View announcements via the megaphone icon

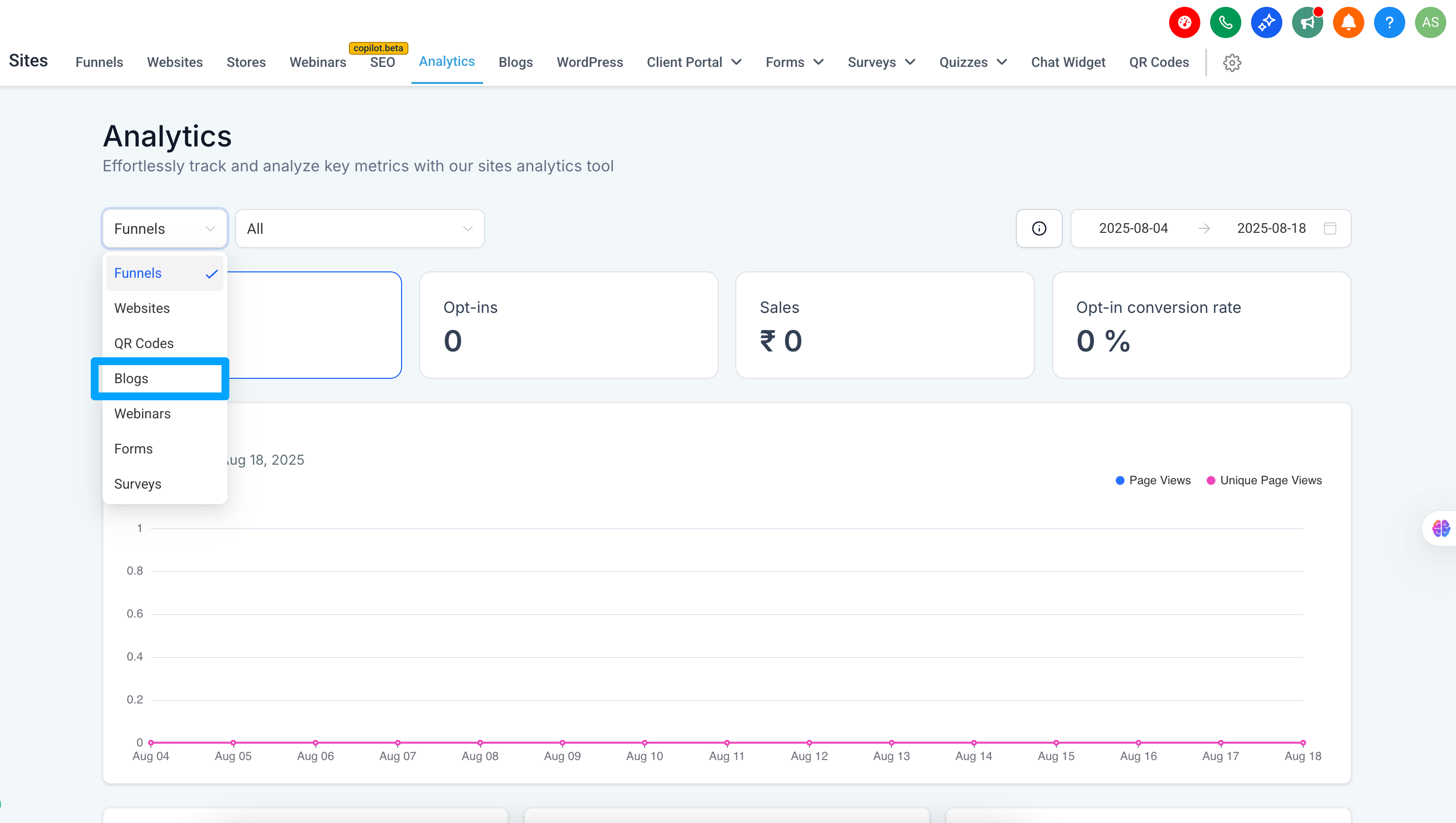pos(1307,22)
